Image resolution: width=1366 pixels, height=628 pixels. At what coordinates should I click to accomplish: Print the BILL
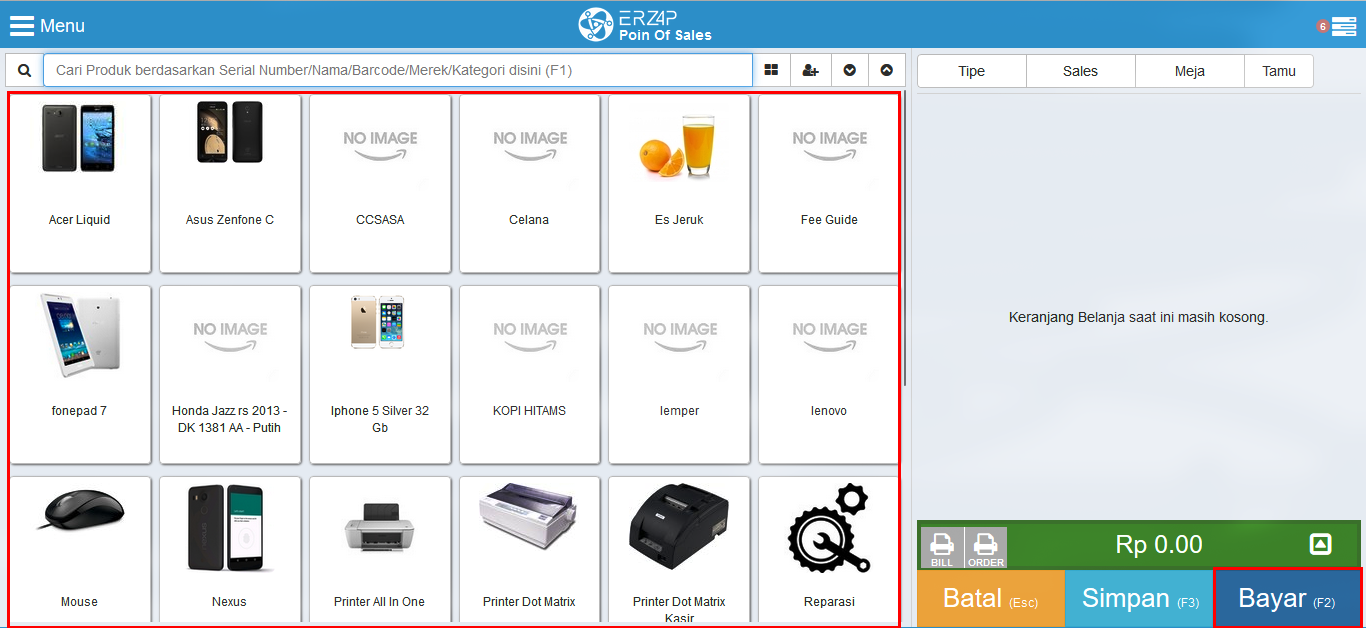tap(942, 548)
